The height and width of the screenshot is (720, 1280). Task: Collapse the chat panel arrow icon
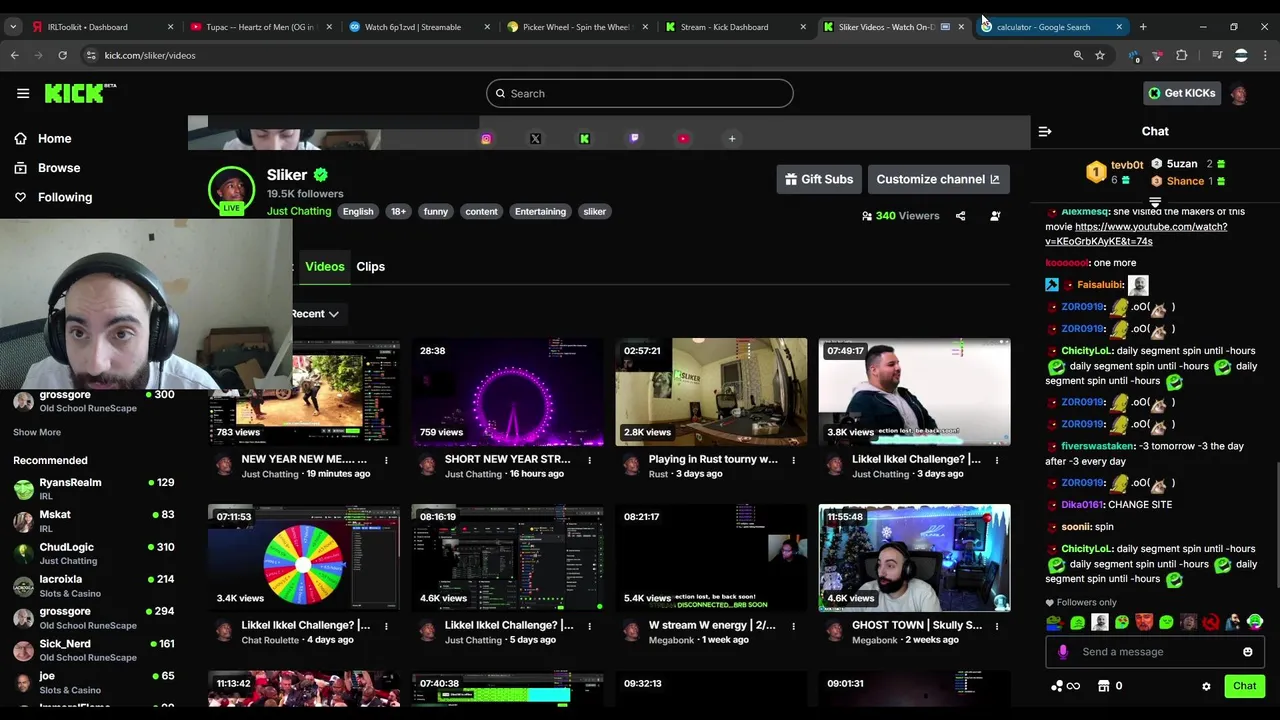coord(1045,131)
